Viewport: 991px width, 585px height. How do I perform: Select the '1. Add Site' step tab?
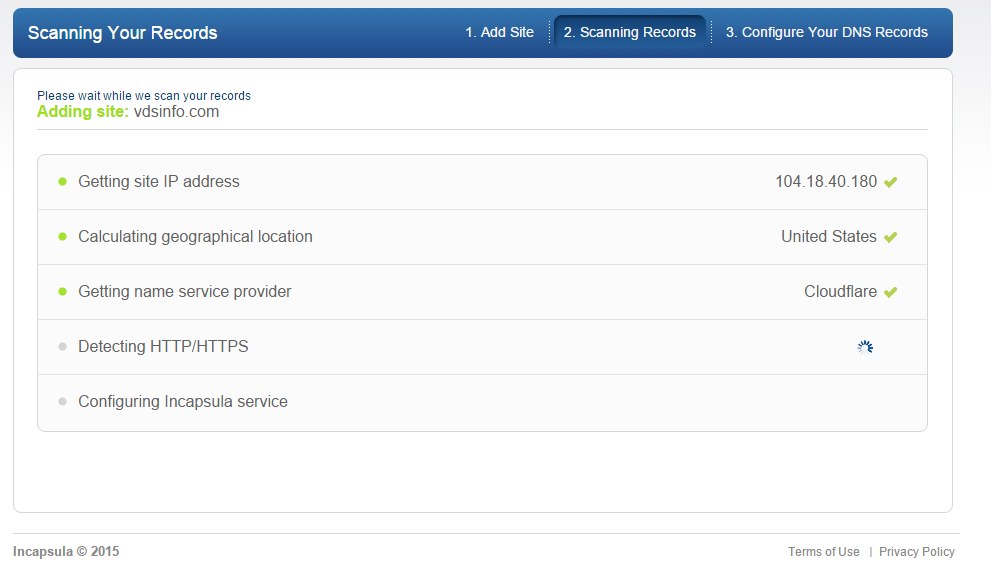pos(499,32)
